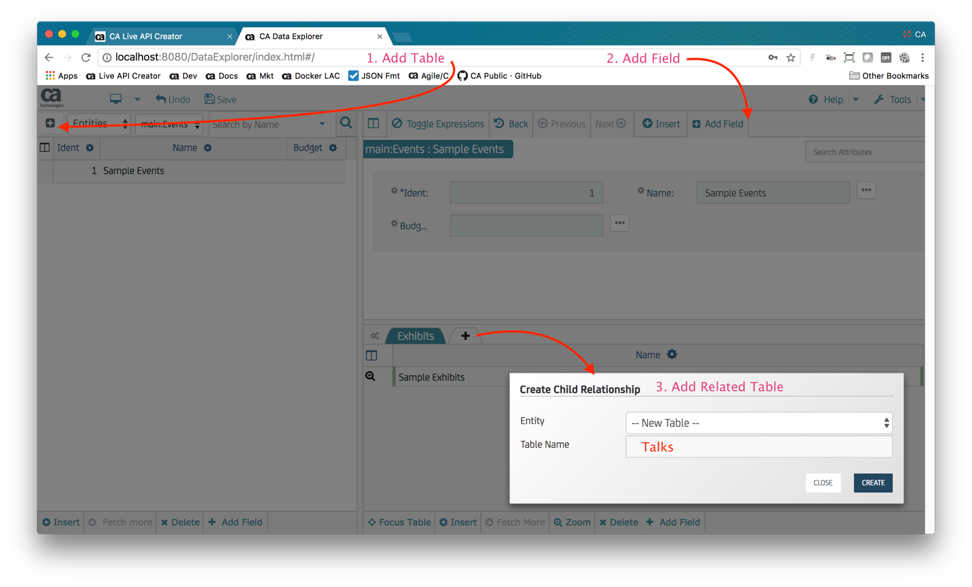Click browser back arrow
This screenshot has width=972, height=587.
(x=49, y=57)
